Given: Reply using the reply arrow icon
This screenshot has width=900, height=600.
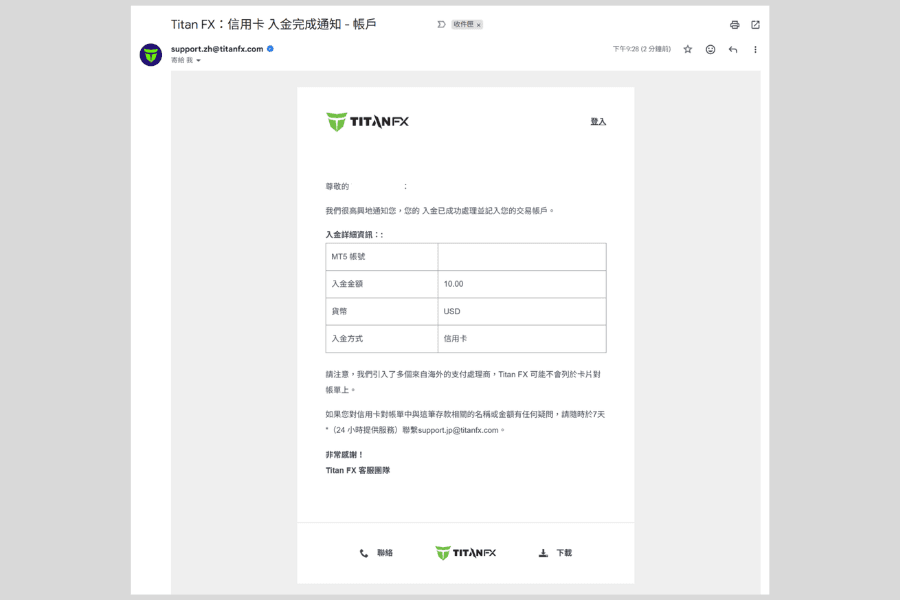Looking at the screenshot, I should click(x=732, y=49).
